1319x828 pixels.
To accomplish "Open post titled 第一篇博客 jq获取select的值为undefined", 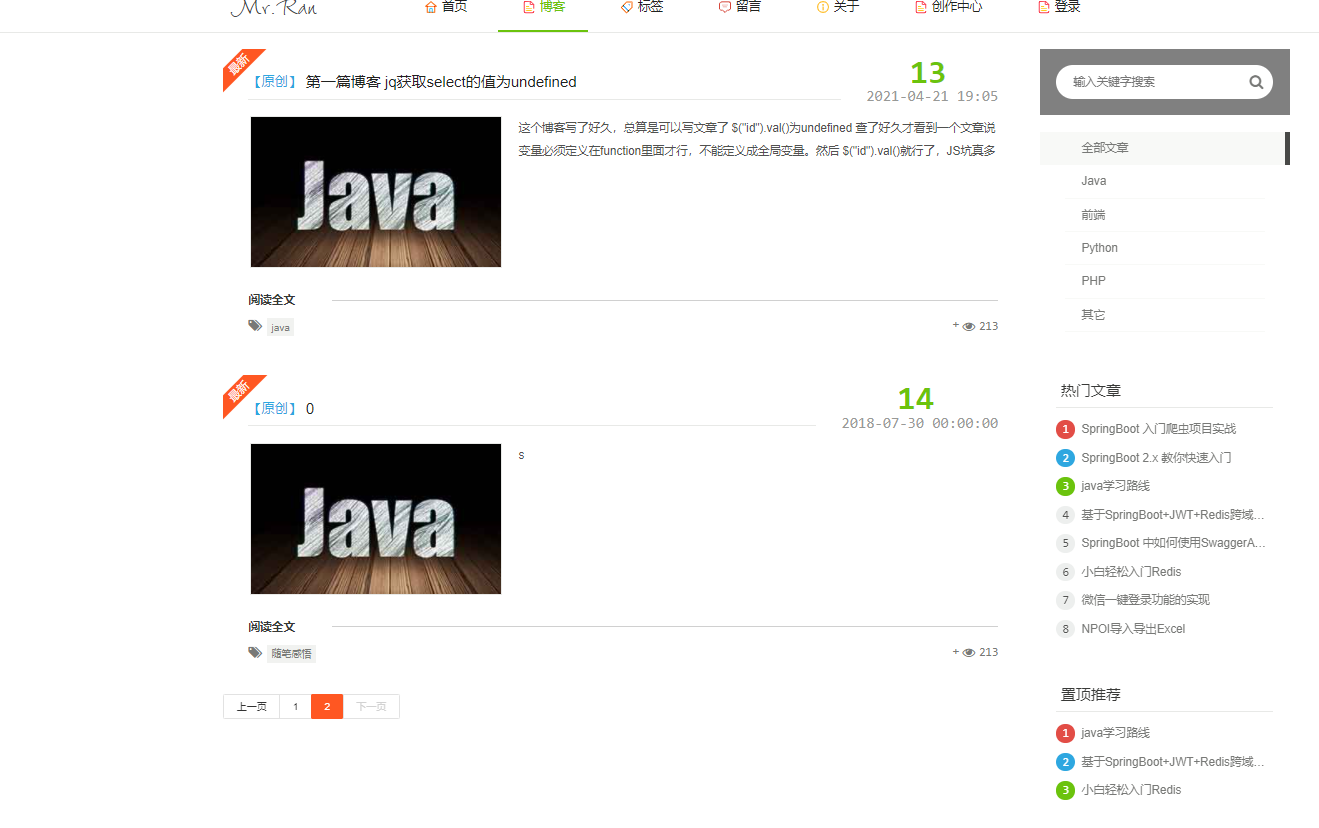I will pyautogui.click(x=441, y=82).
